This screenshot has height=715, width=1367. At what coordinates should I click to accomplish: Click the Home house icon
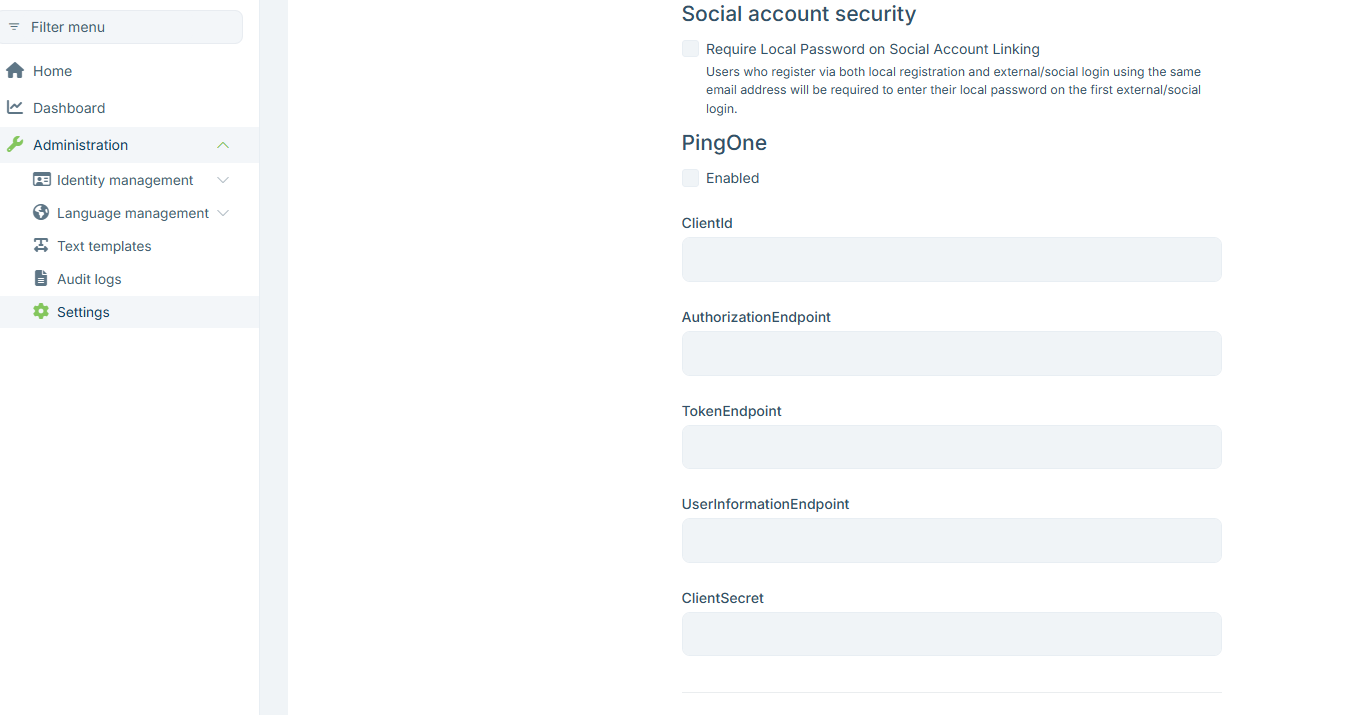[x=15, y=71]
